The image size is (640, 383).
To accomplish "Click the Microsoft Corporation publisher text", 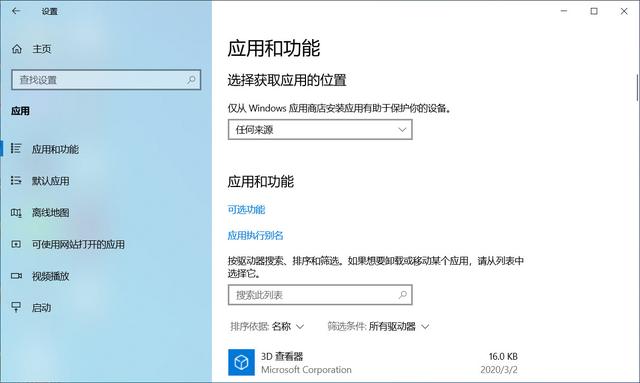I will tap(306, 370).
